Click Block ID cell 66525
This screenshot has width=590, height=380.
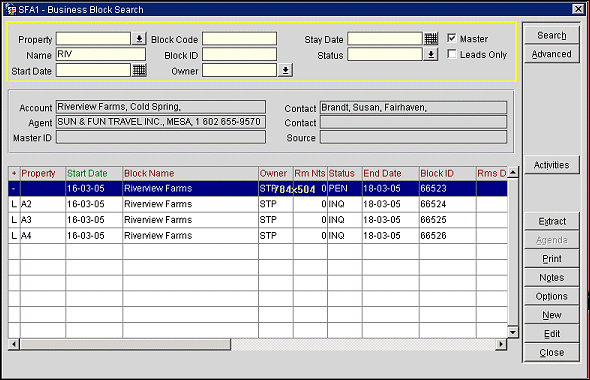tap(448, 220)
